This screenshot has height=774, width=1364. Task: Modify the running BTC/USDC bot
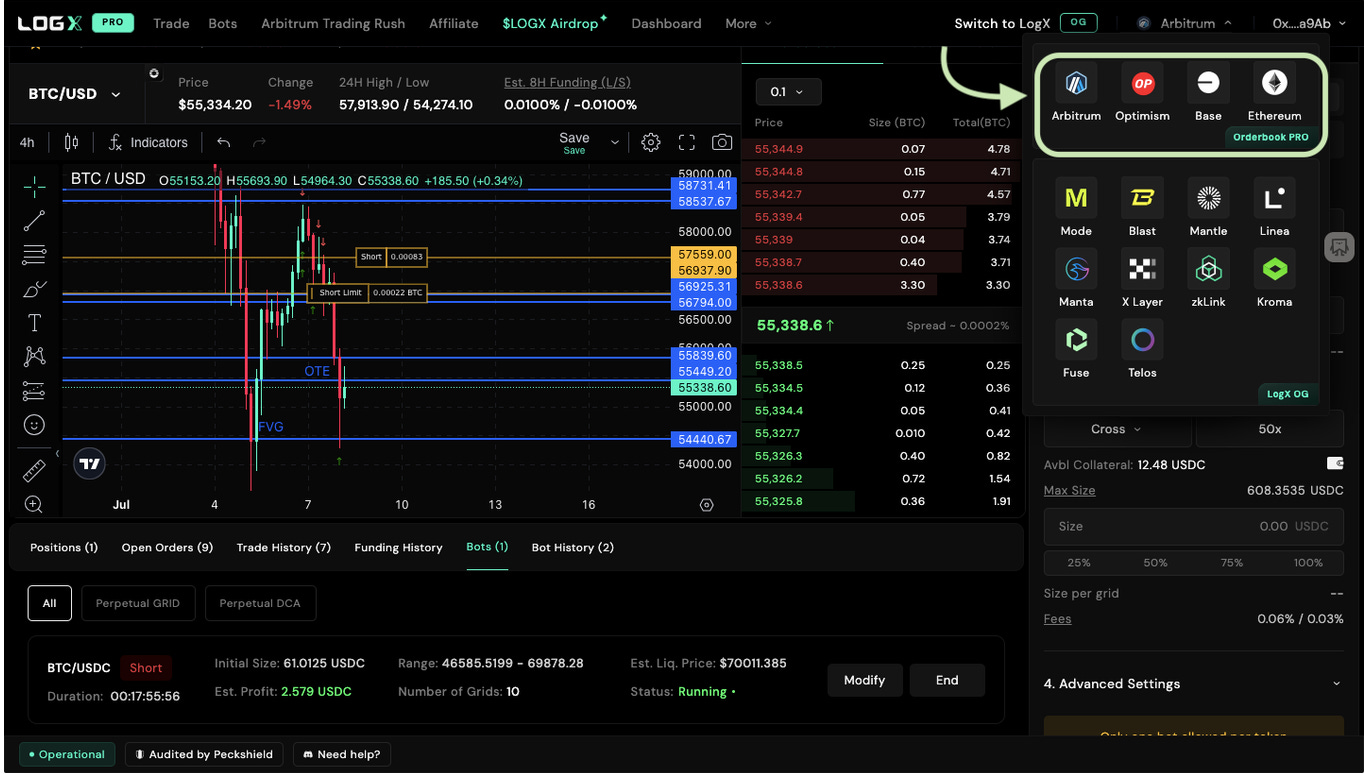[x=864, y=680]
